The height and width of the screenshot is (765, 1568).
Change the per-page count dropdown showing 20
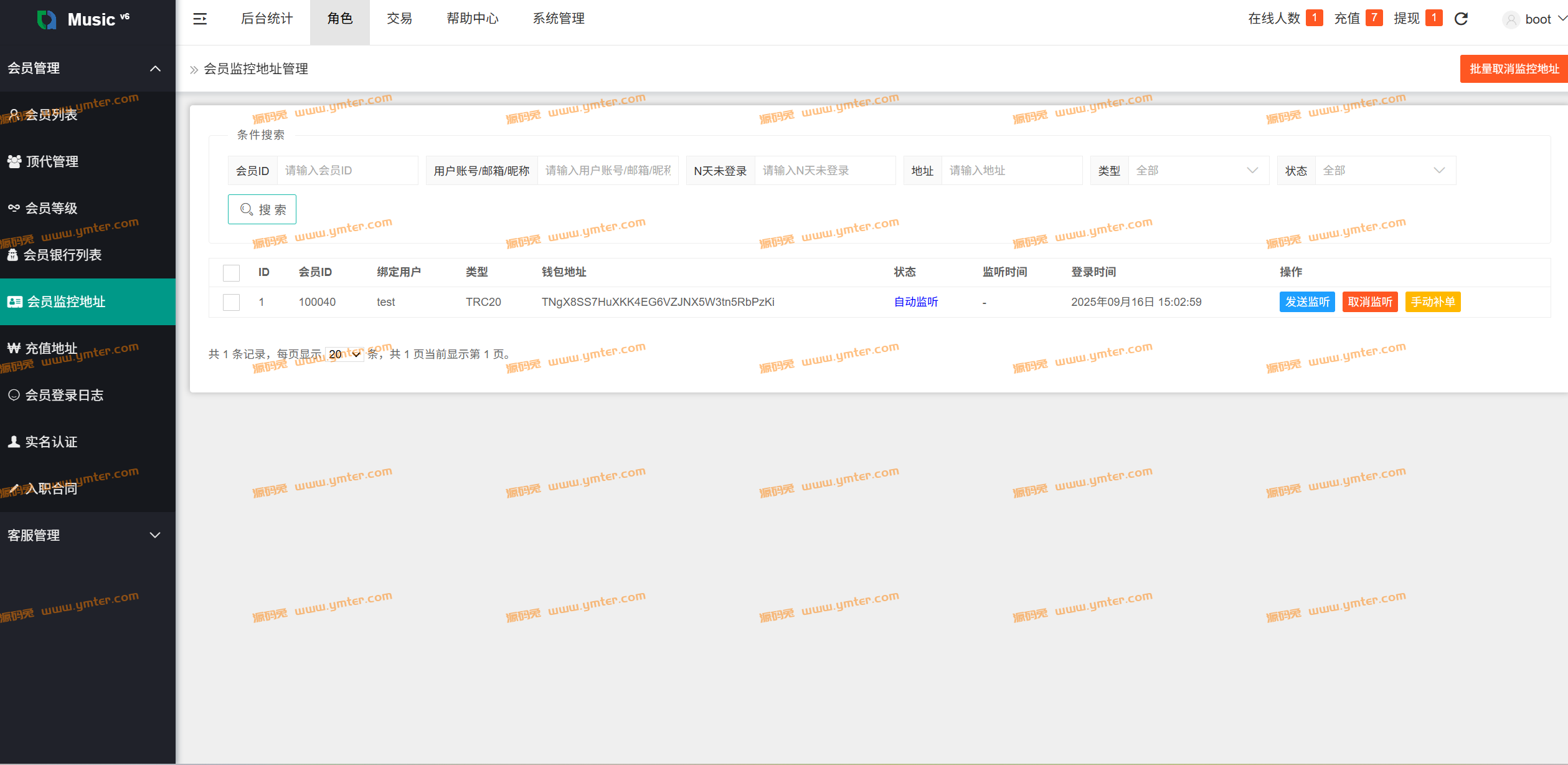(x=344, y=354)
